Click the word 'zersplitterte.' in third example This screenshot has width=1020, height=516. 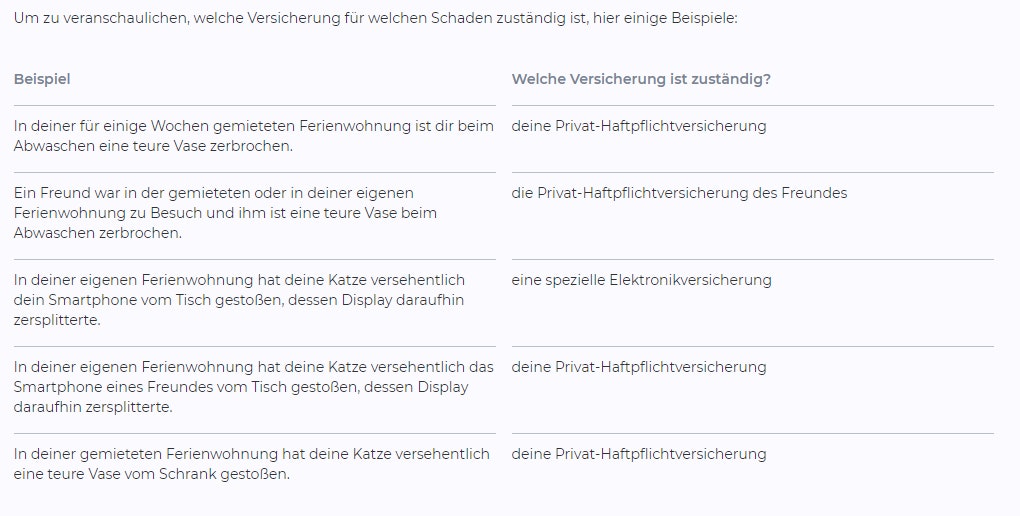pos(57,320)
